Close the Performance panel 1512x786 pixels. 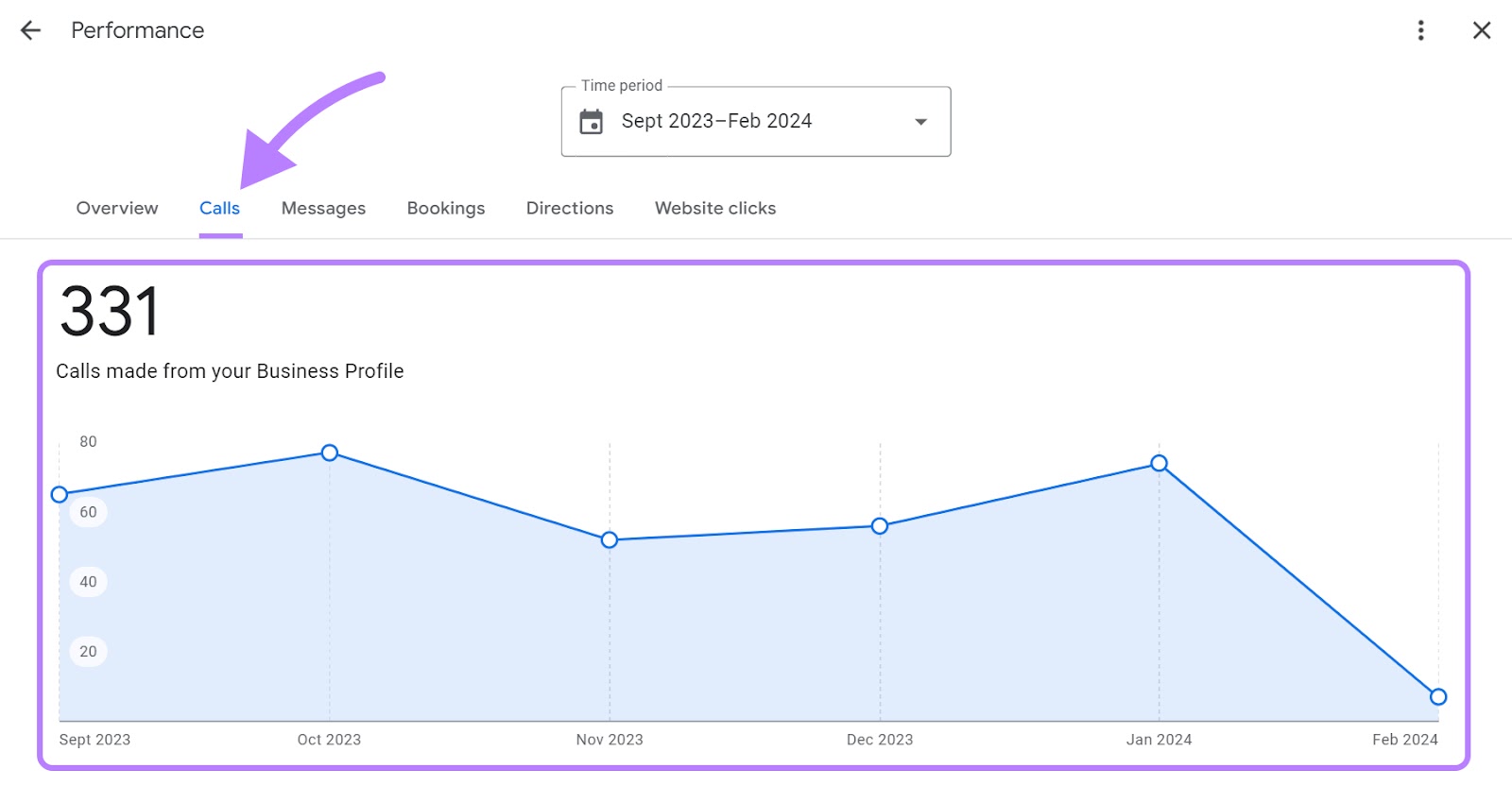(1481, 30)
